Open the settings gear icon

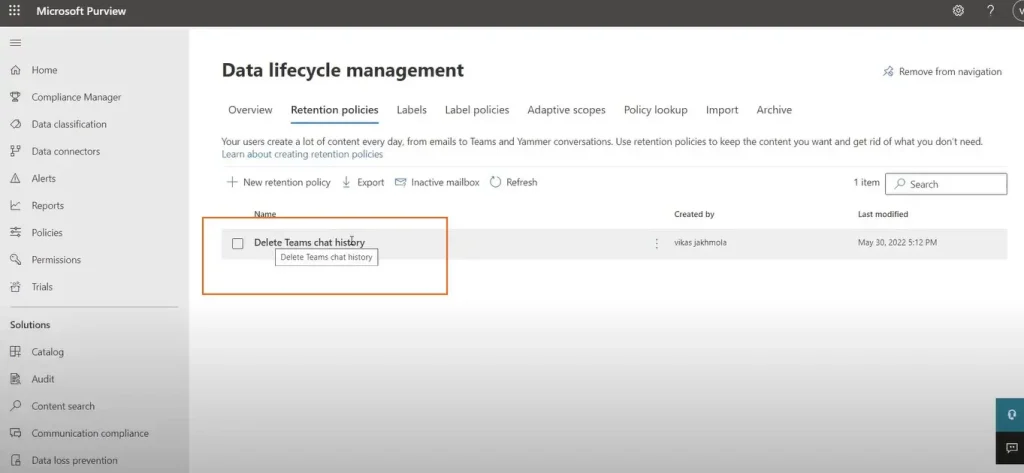[958, 11]
